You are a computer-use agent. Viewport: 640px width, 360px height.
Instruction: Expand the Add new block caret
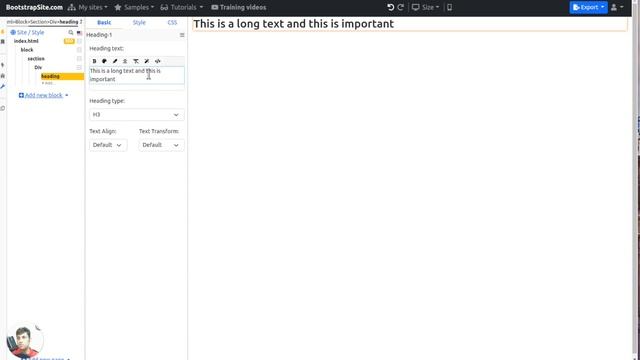click(67, 96)
